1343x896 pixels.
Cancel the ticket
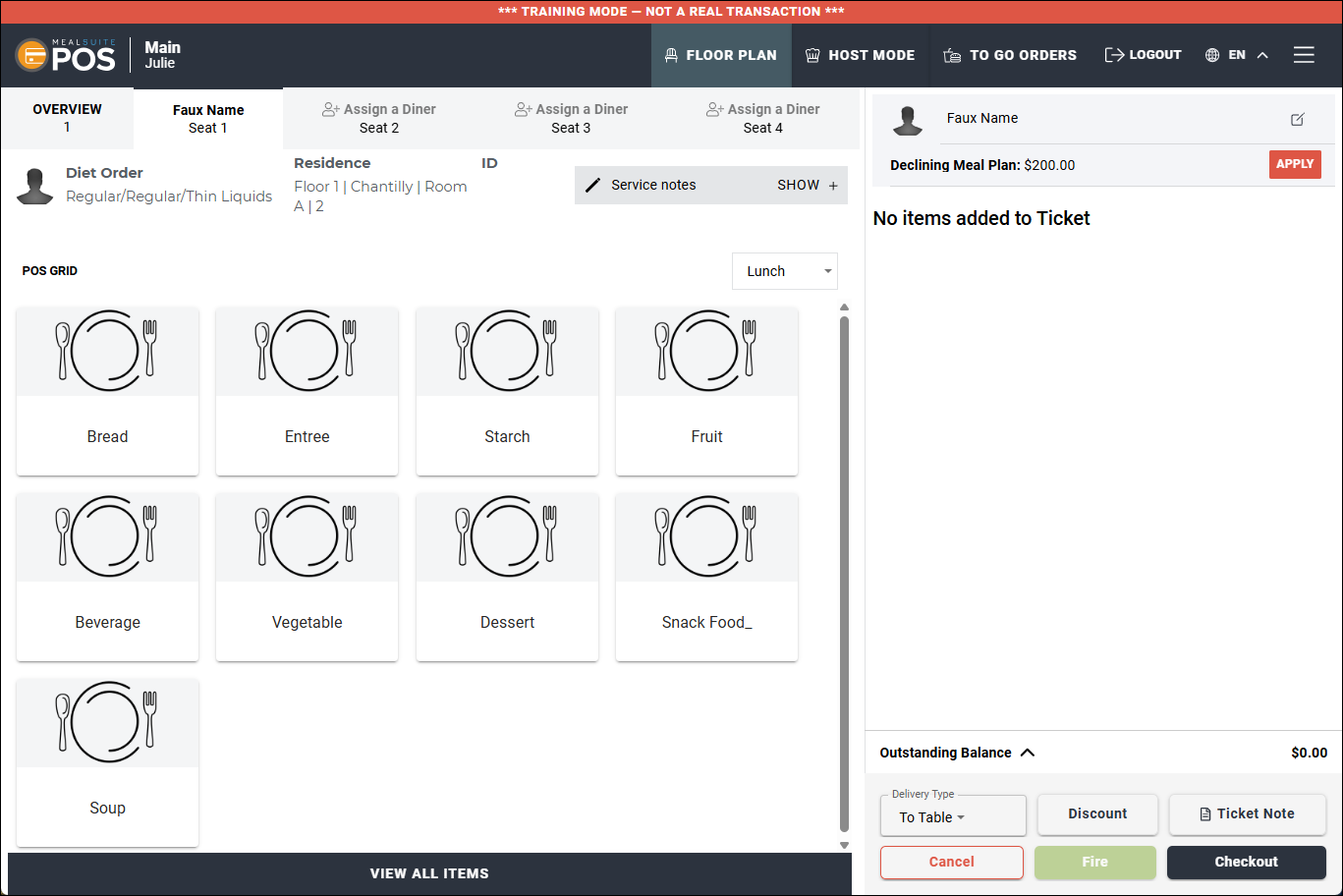point(951,862)
